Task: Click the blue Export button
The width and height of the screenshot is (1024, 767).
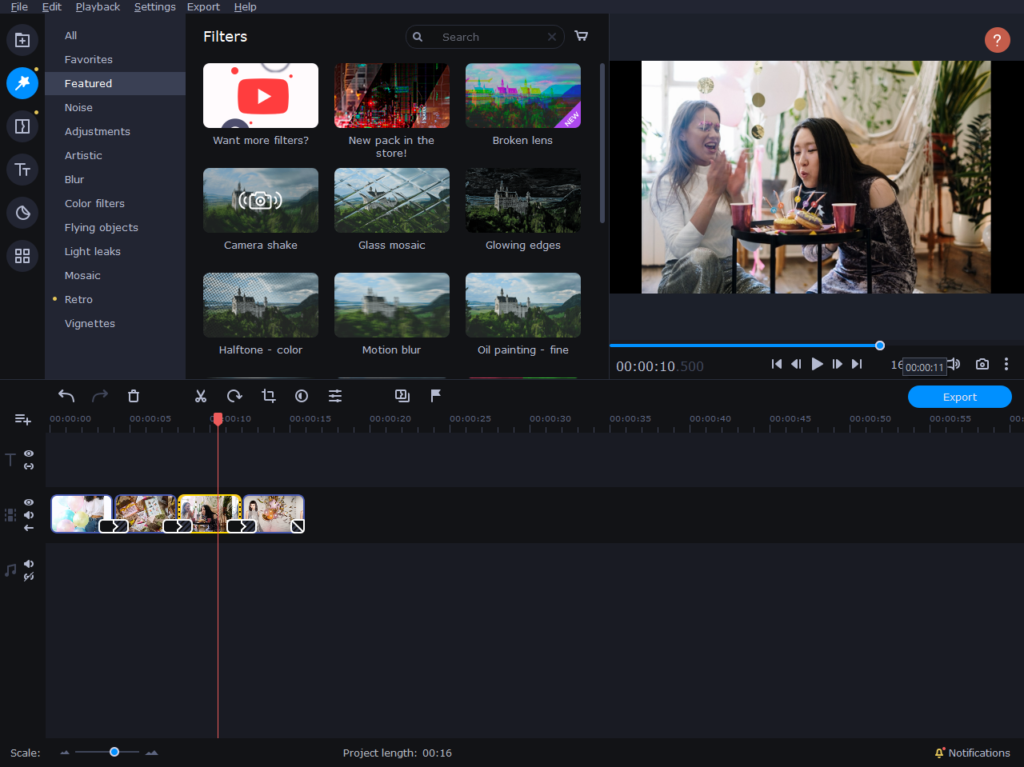Action: [x=959, y=397]
